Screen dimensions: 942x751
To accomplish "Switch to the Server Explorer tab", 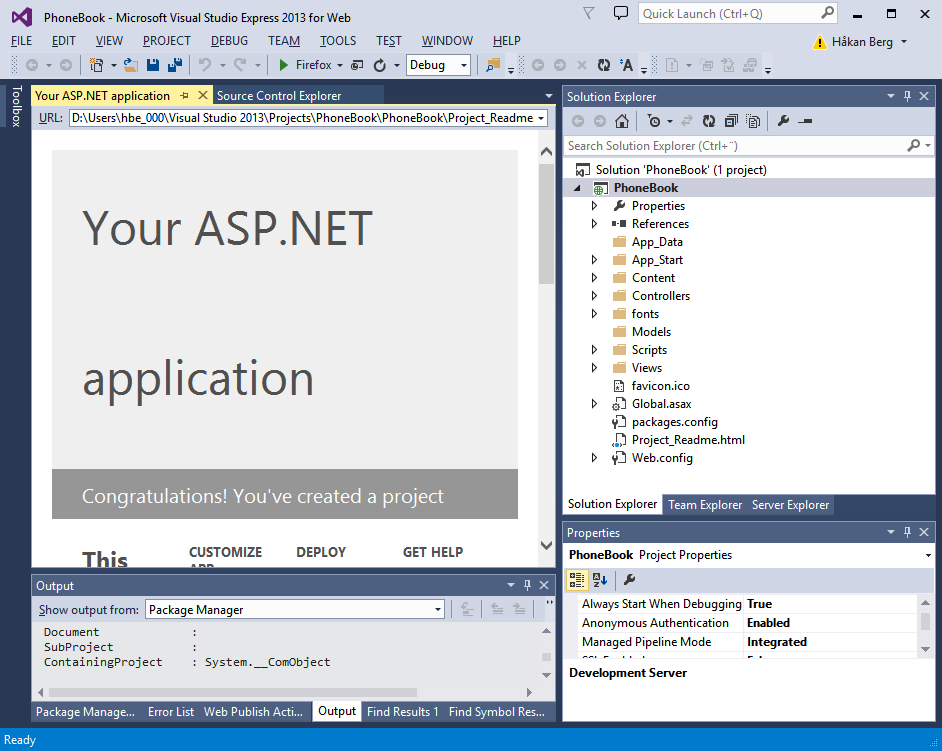I will point(790,505).
